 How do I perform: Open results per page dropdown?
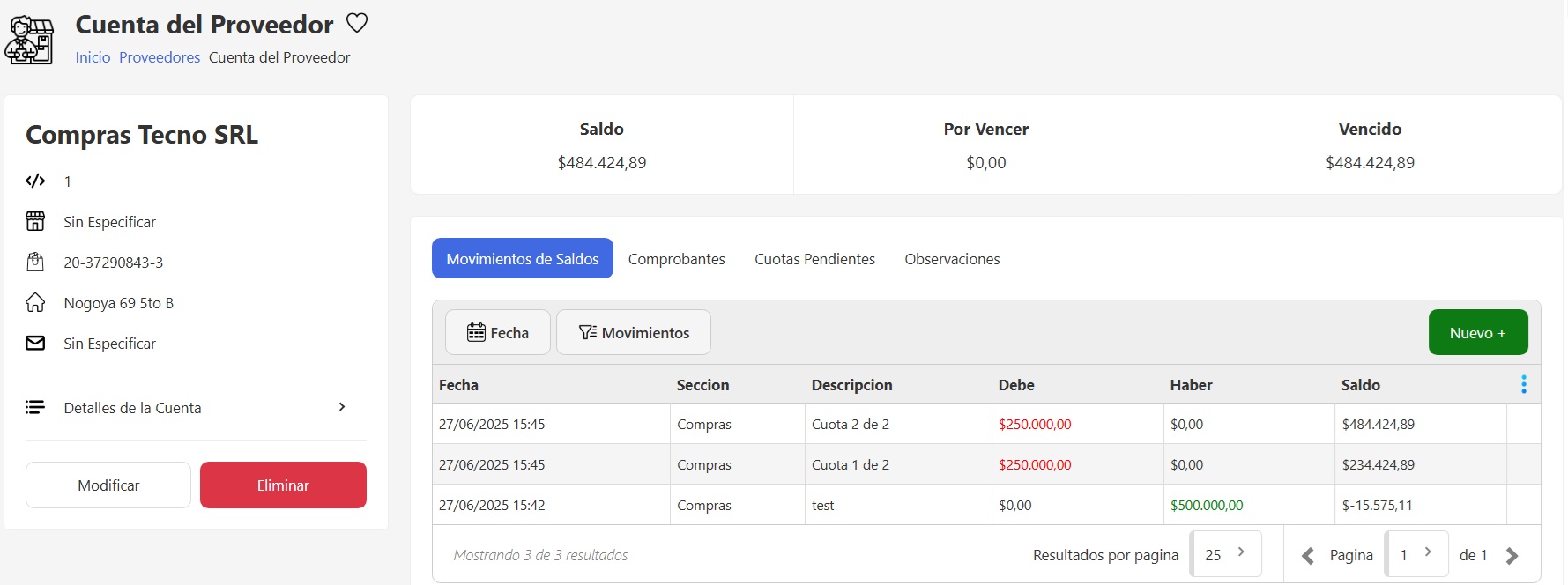(1225, 555)
